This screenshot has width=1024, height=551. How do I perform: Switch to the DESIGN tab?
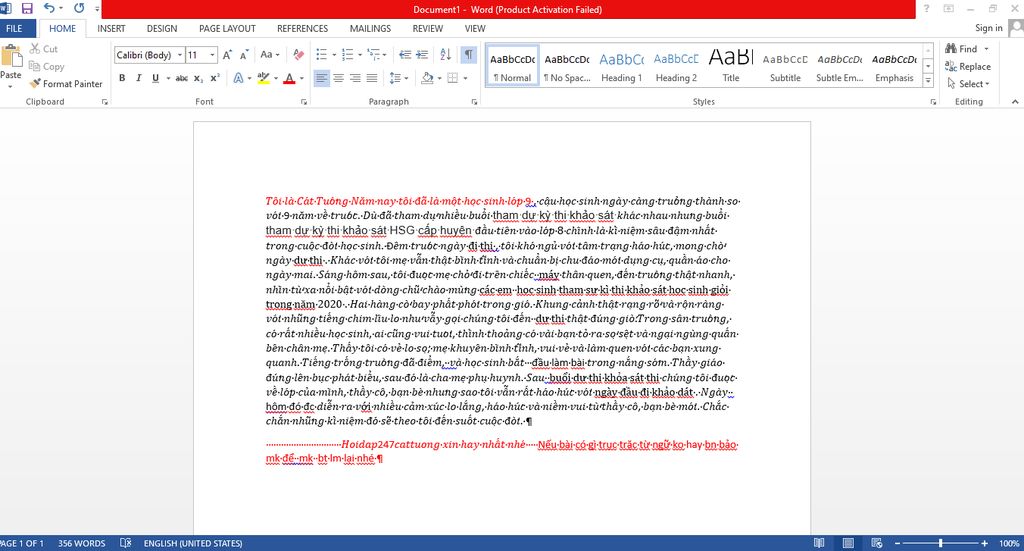pyautogui.click(x=162, y=29)
